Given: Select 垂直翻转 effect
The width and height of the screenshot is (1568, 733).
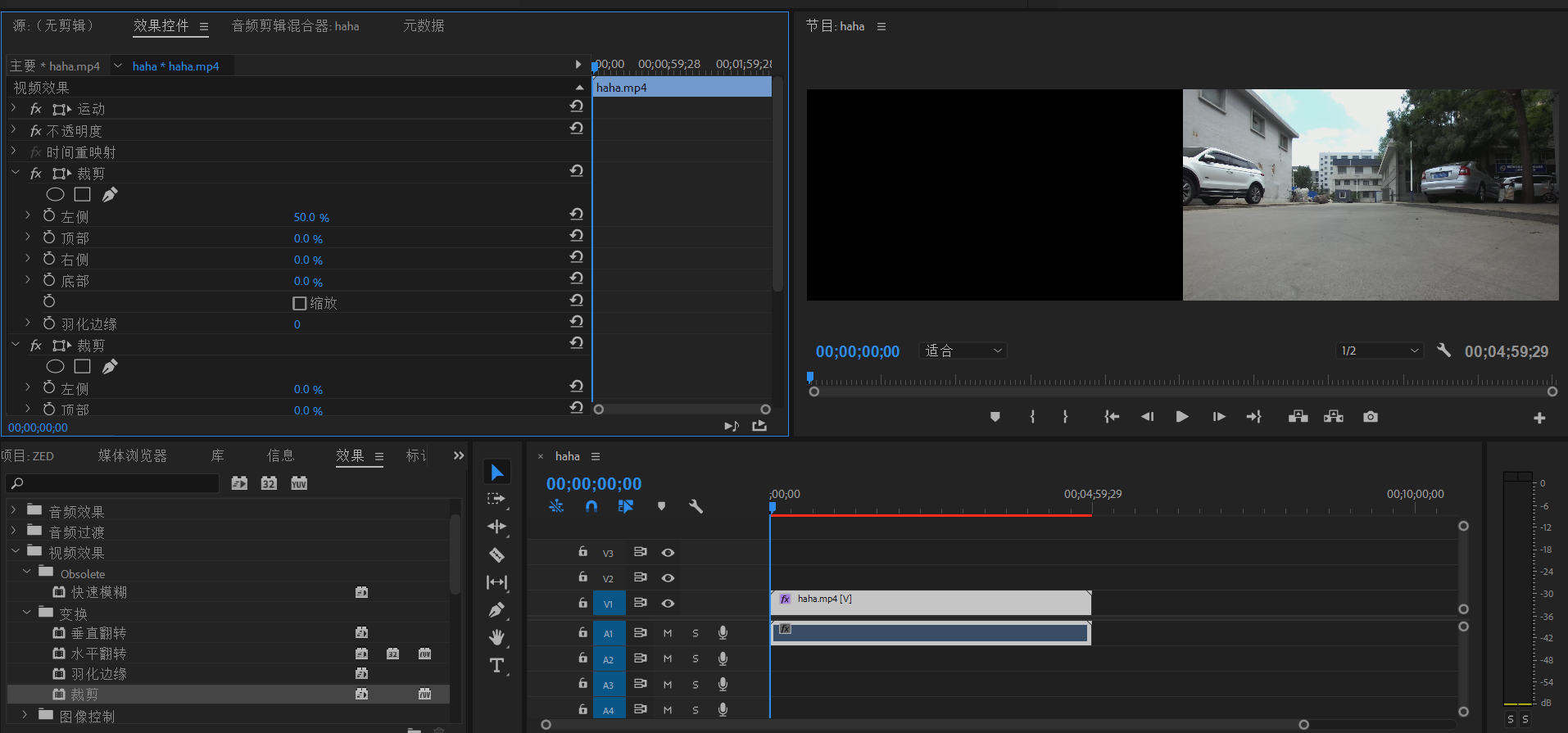Looking at the screenshot, I should 98,633.
